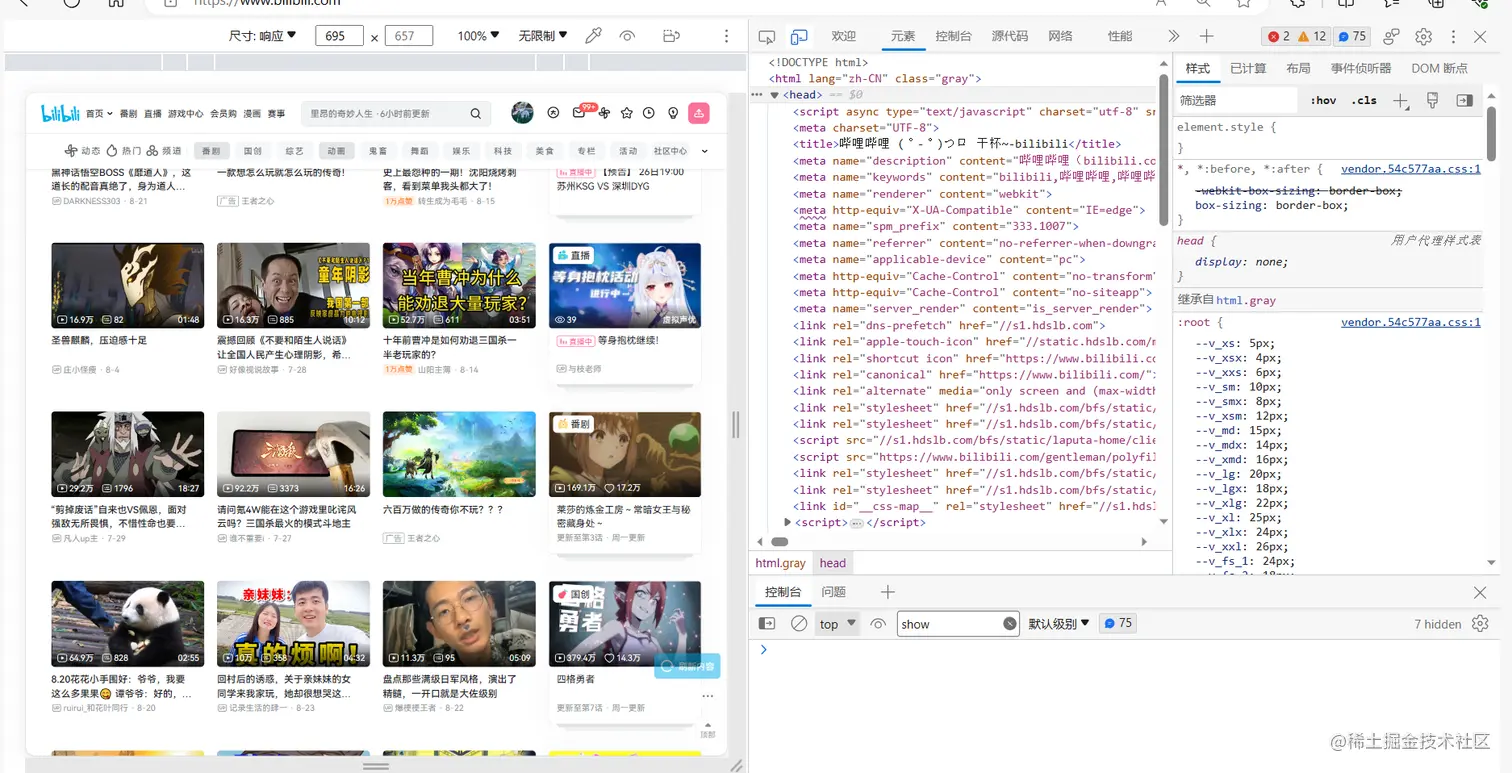Open the device toolbar three-dot menu
Screen dimensions: 1512x773
(727, 36)
